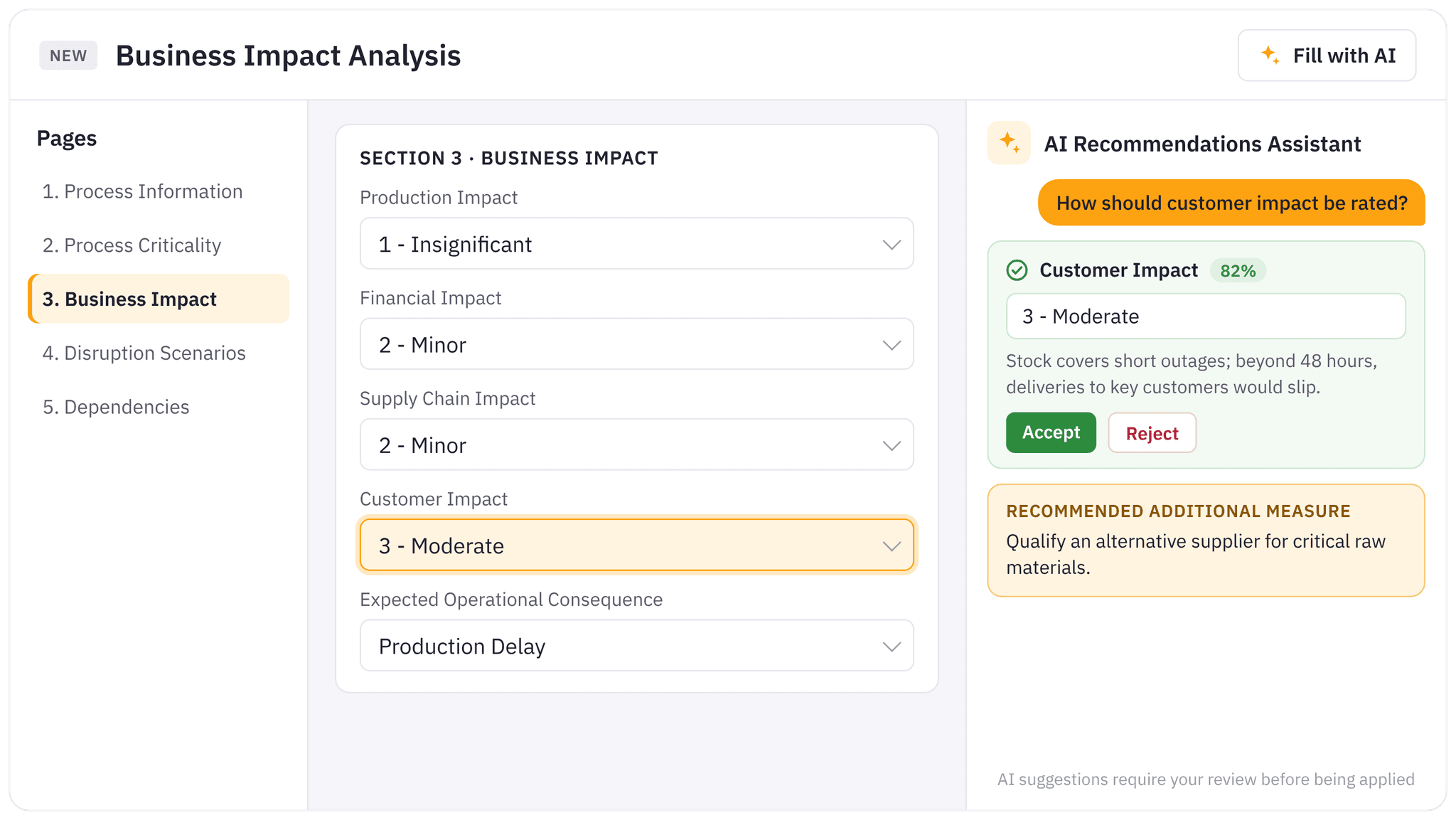Image resolution: width=1456 pixels, height=820 pixels.
Task: Click the green checkmark icon beside Customer Impact
Action: click(x=1017, y=270)
